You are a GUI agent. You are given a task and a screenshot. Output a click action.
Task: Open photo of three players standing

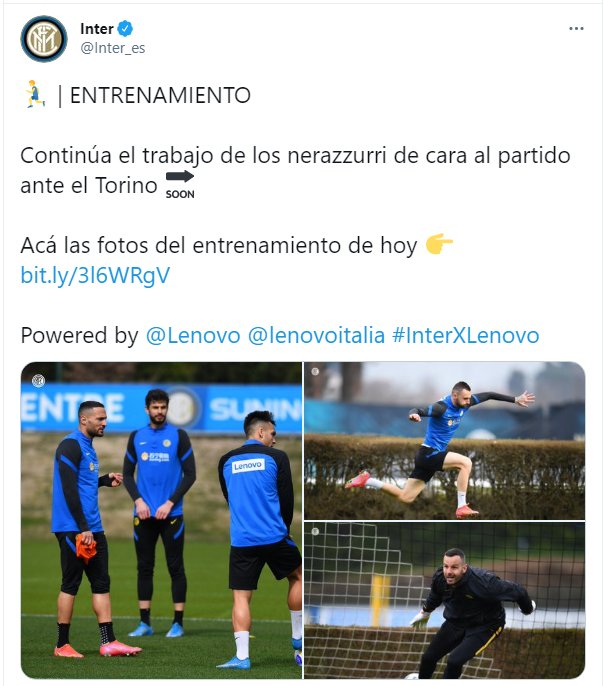coord(161,520)
